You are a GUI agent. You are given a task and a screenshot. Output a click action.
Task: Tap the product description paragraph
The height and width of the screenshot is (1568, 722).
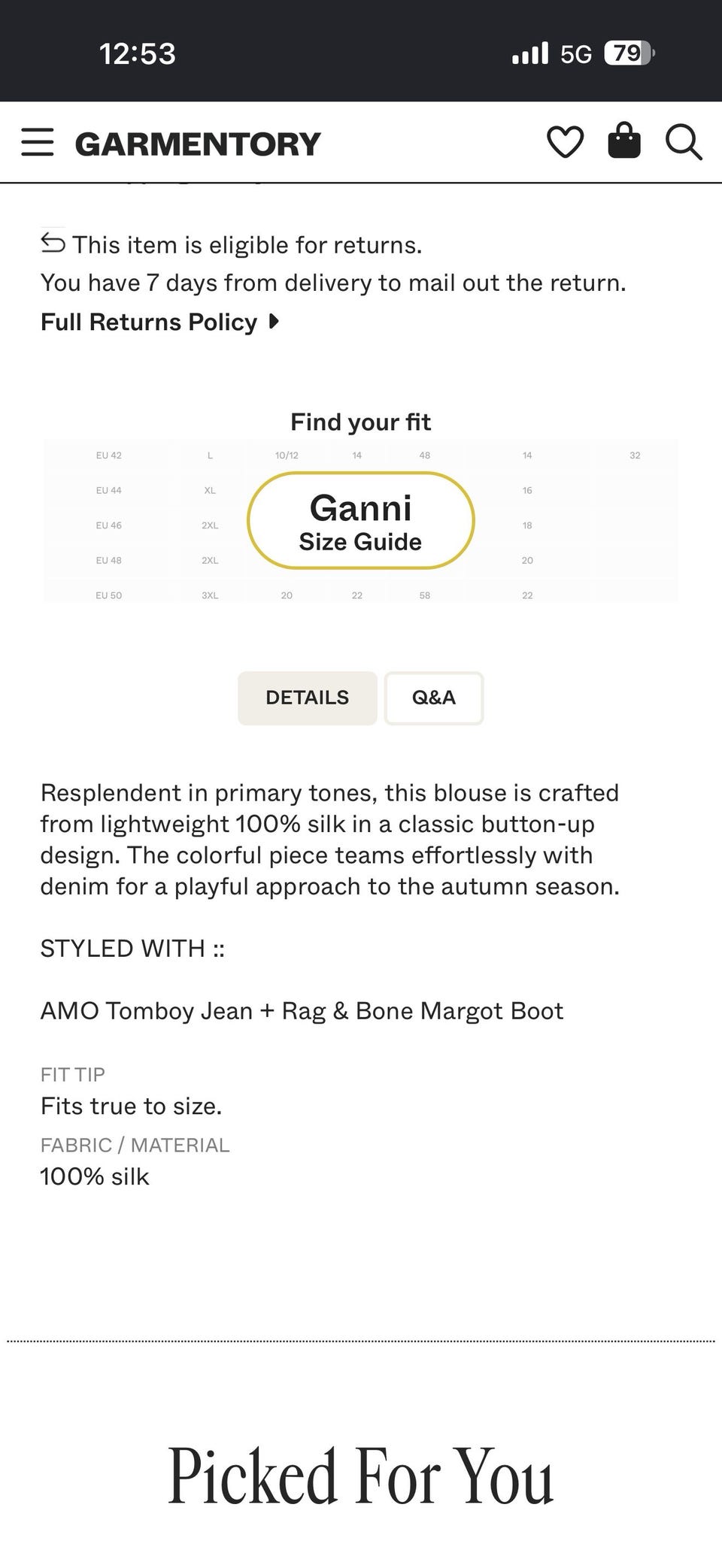pyautogui.click(x=330, y=840)
